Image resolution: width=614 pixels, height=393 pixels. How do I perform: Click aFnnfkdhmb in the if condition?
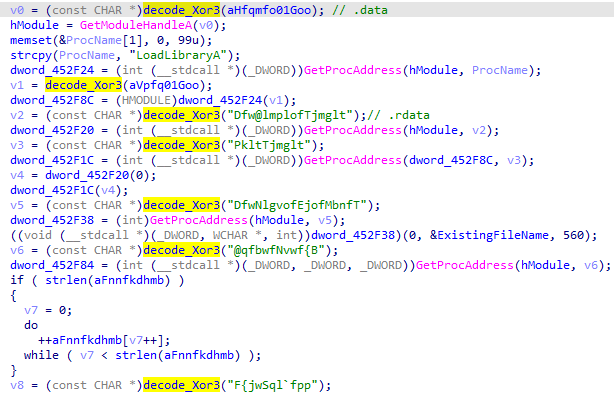[x=129, y=280]
